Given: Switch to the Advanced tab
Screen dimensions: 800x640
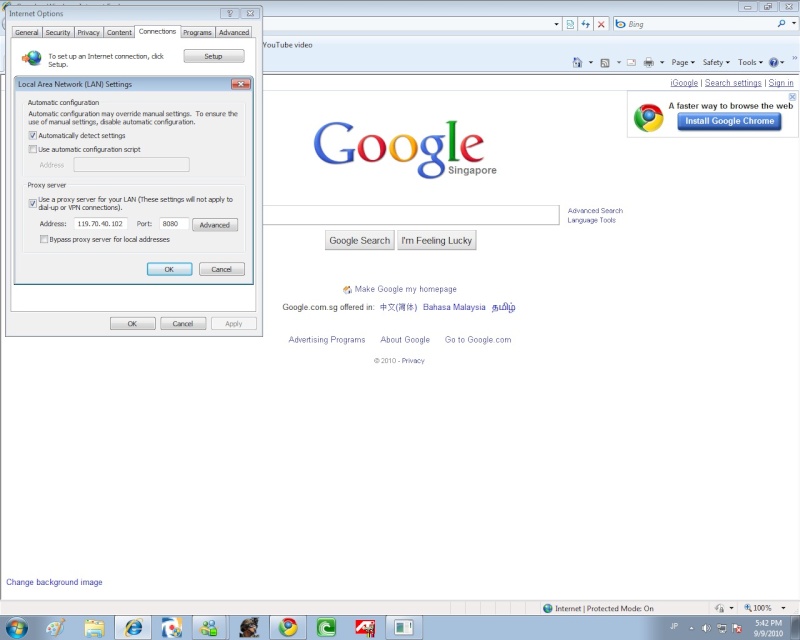Looking at the screenshot, I should point(234,32).
